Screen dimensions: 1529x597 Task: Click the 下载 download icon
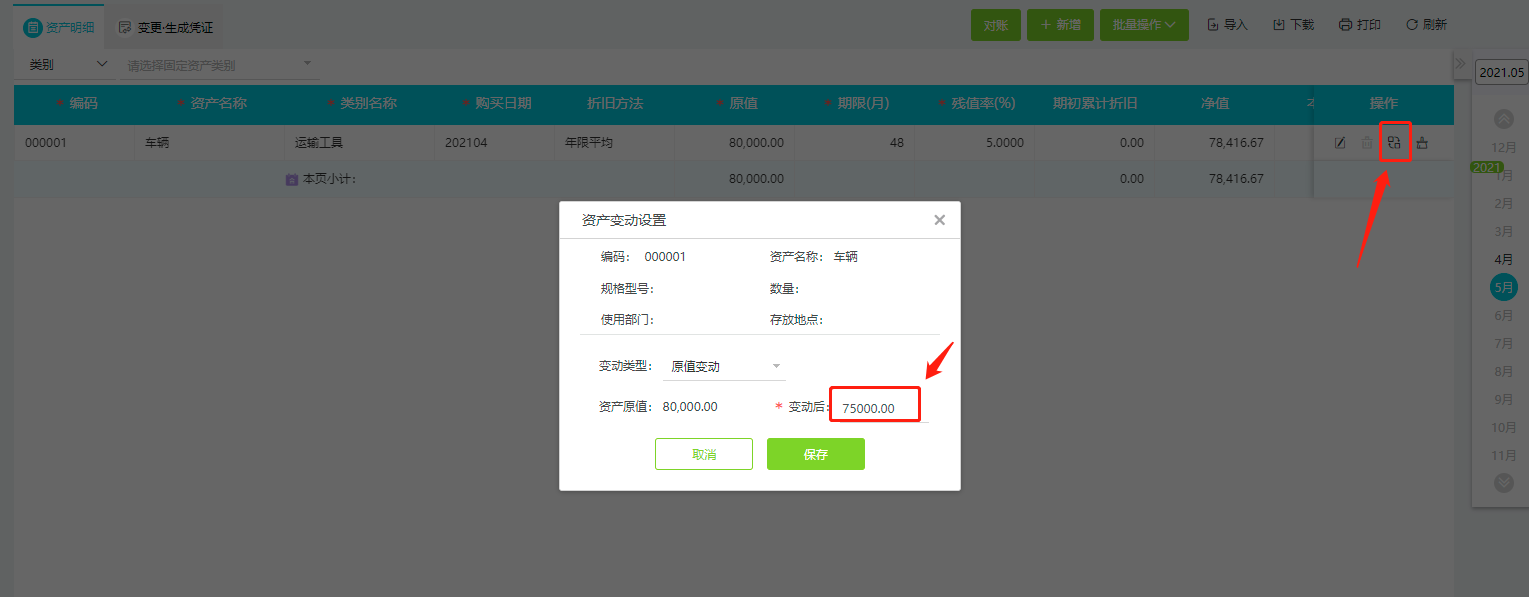[1292, 24]
